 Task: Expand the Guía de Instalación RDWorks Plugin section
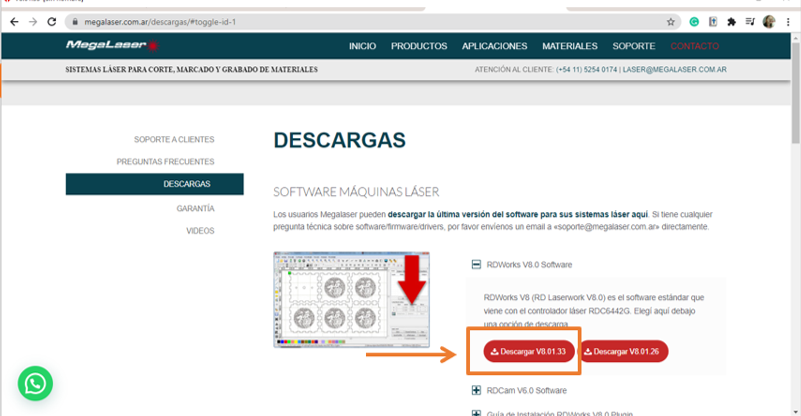476,412
